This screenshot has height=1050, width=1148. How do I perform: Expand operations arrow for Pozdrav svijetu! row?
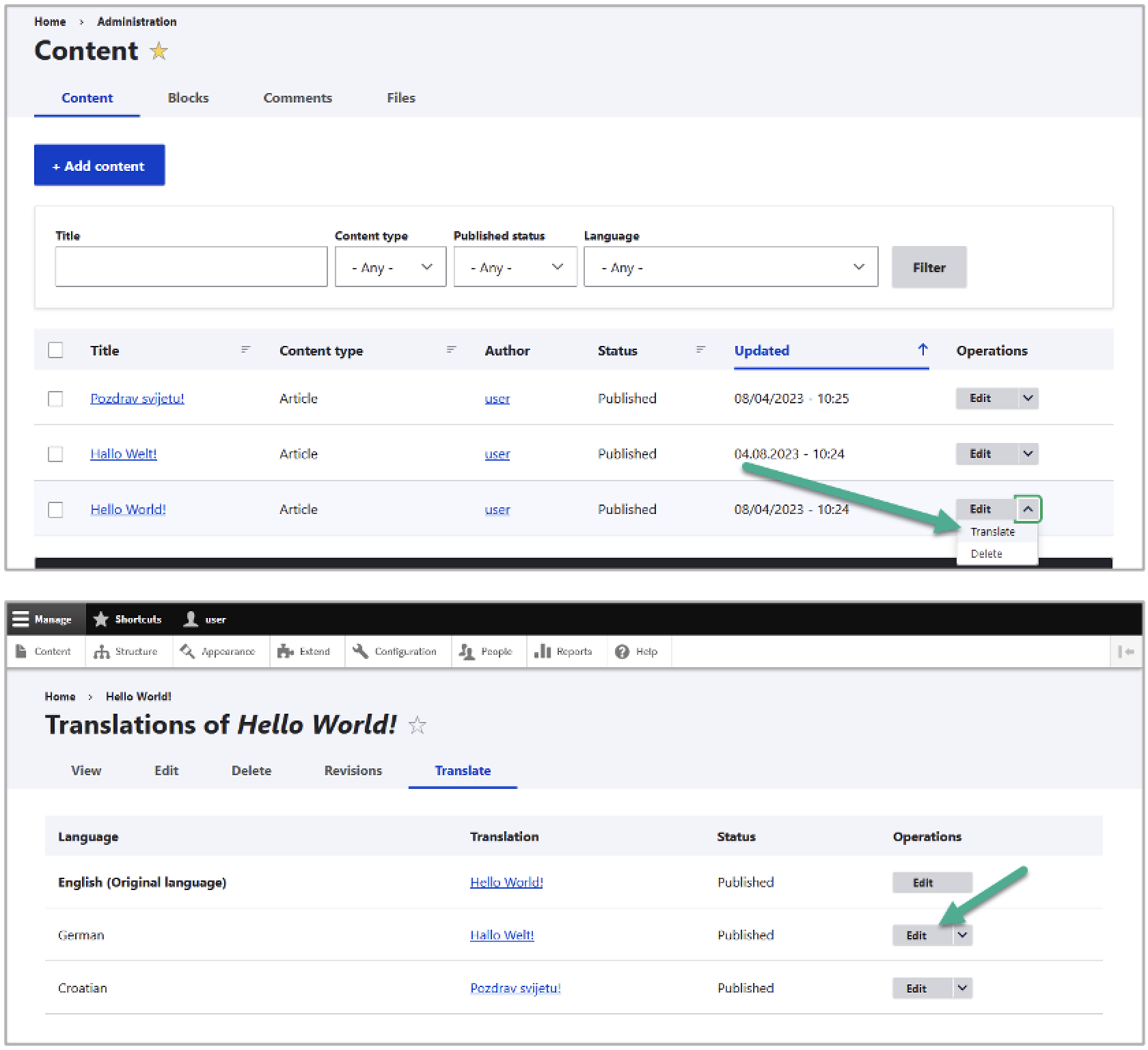tap(1028, 398)
